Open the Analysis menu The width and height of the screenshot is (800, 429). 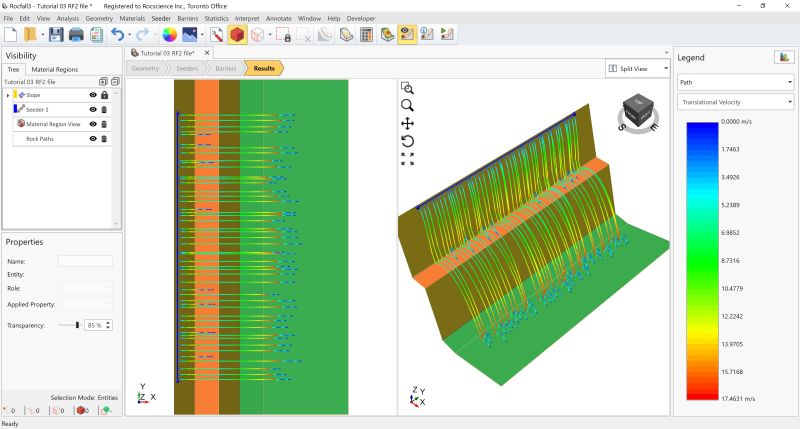(x=68, y=18)
